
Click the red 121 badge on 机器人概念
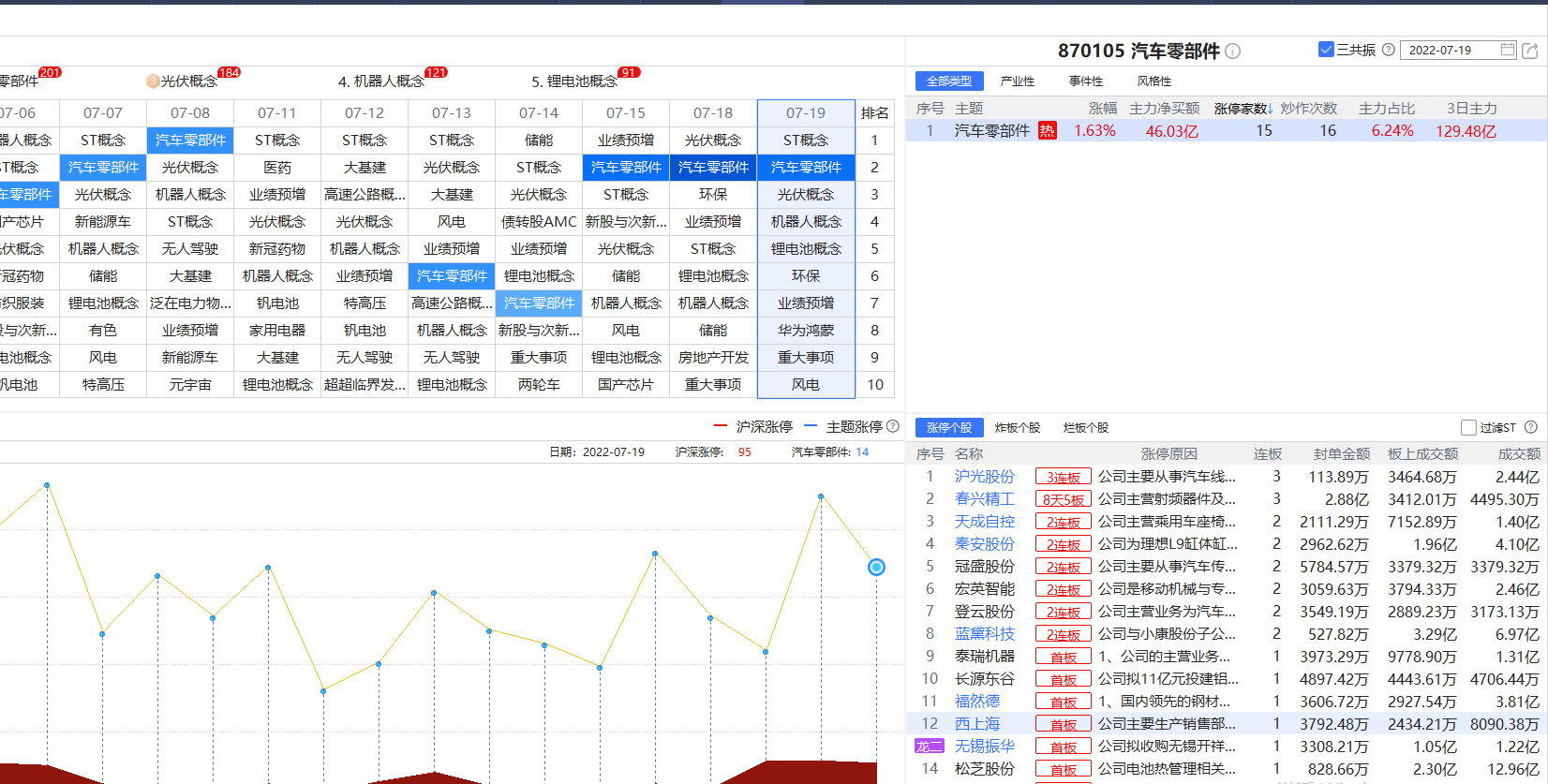tap(437, 72)
